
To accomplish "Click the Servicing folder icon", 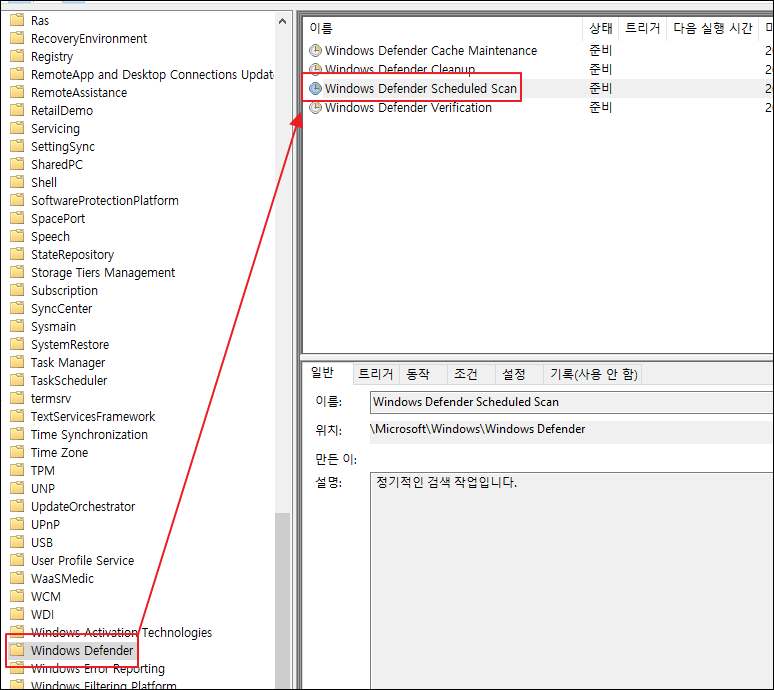I will [17, 128].
